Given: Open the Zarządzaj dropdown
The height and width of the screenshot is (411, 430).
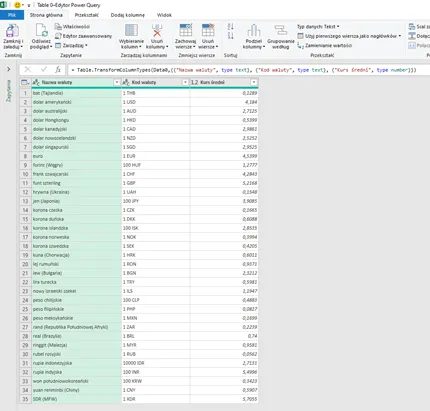Looking at the screenshot, I should pyautogui.click(x=71, y=45).
